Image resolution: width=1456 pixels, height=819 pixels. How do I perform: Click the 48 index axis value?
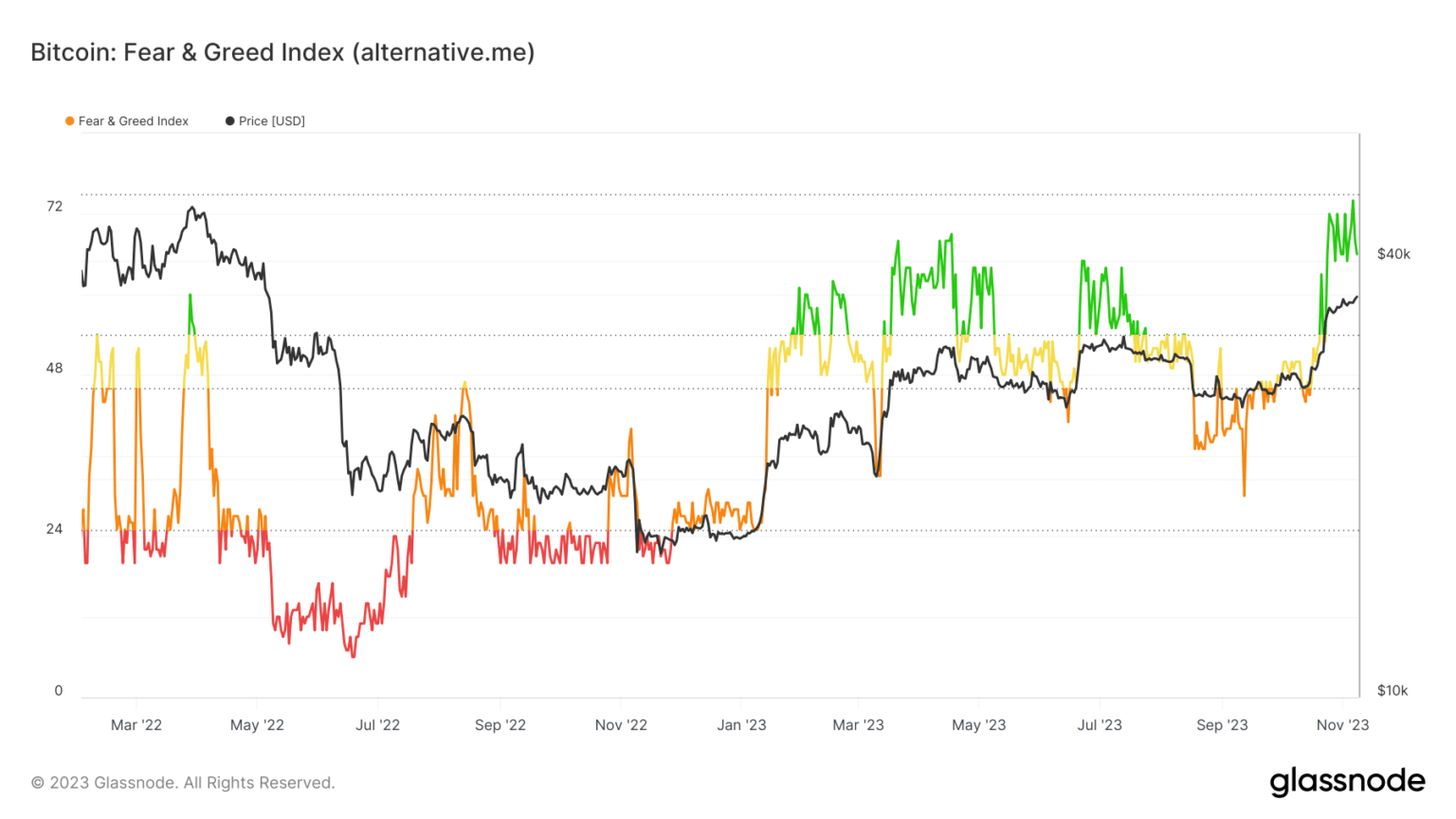coord(55,369)
